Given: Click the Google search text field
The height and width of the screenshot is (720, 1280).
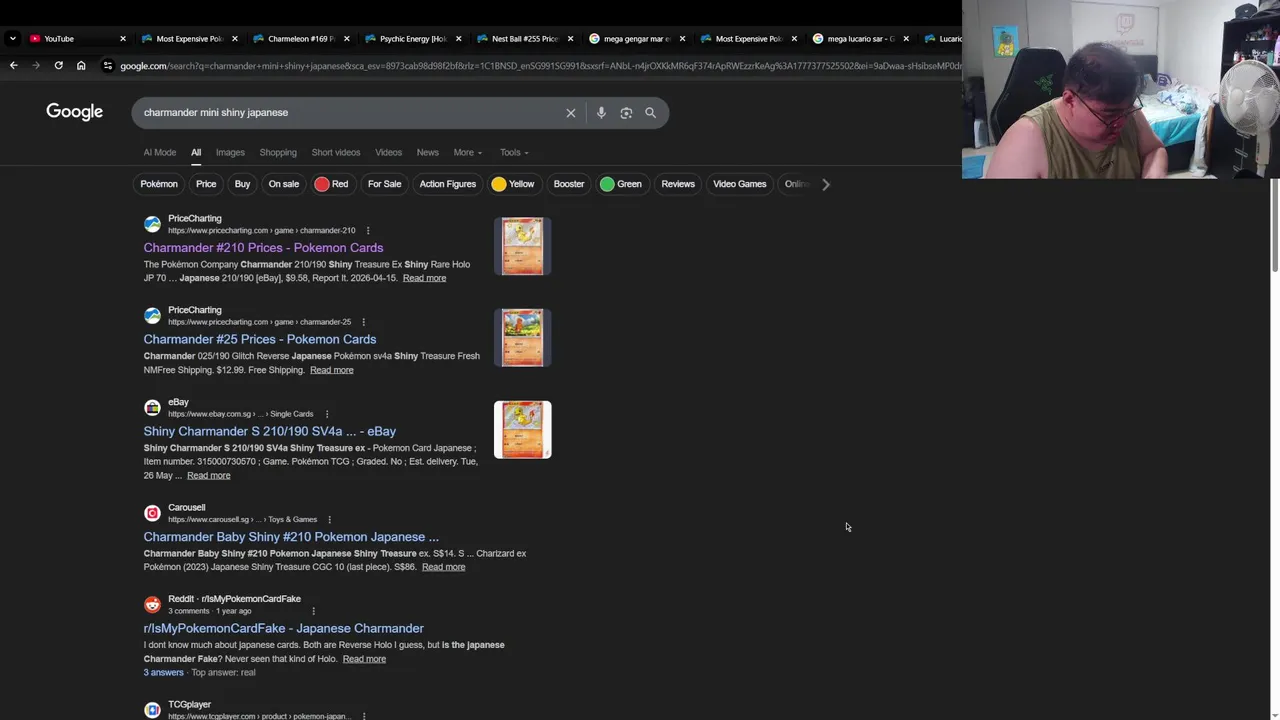Looking at the screenshot, I should point(350,113).
